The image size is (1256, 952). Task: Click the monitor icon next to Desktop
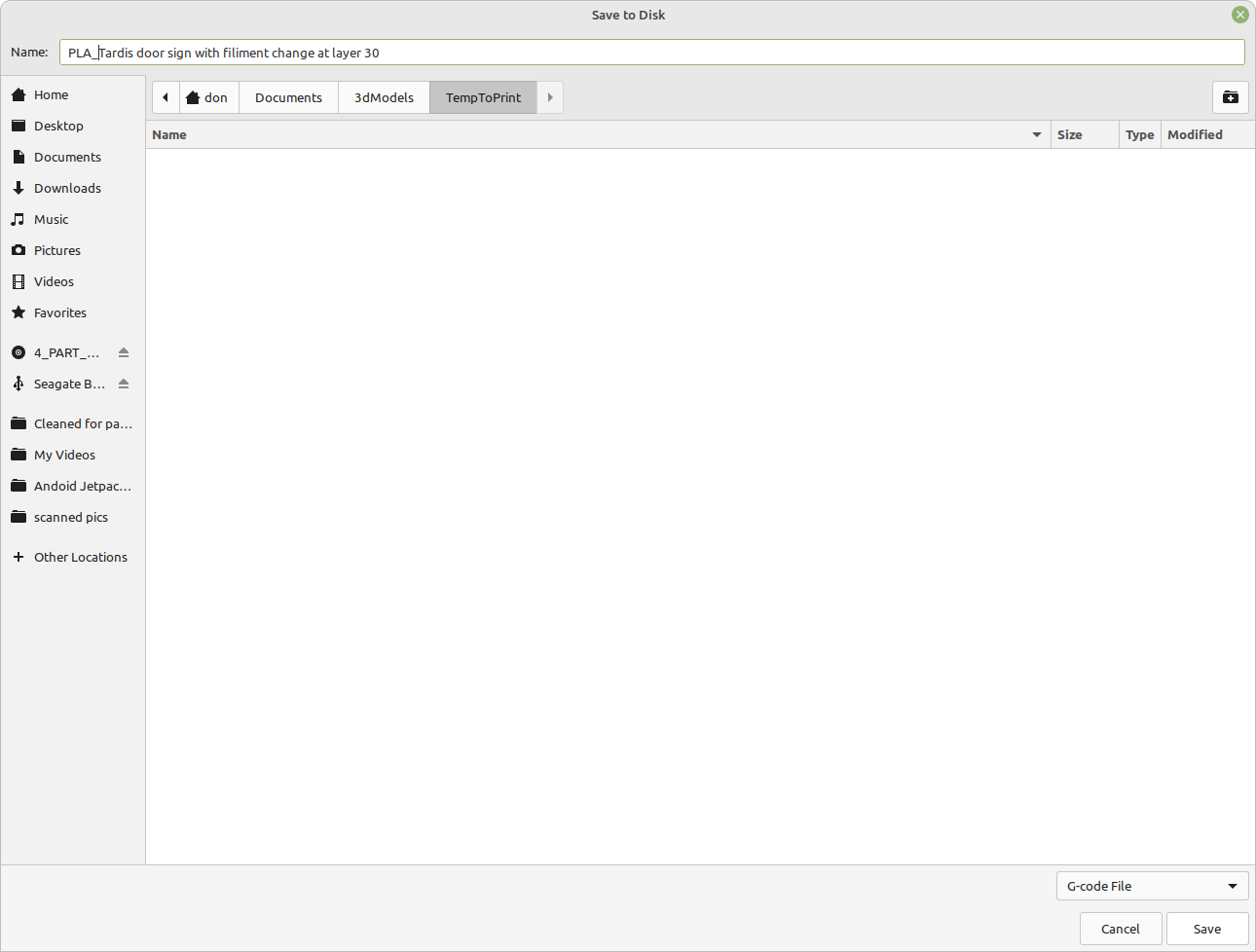coord(18,125)
